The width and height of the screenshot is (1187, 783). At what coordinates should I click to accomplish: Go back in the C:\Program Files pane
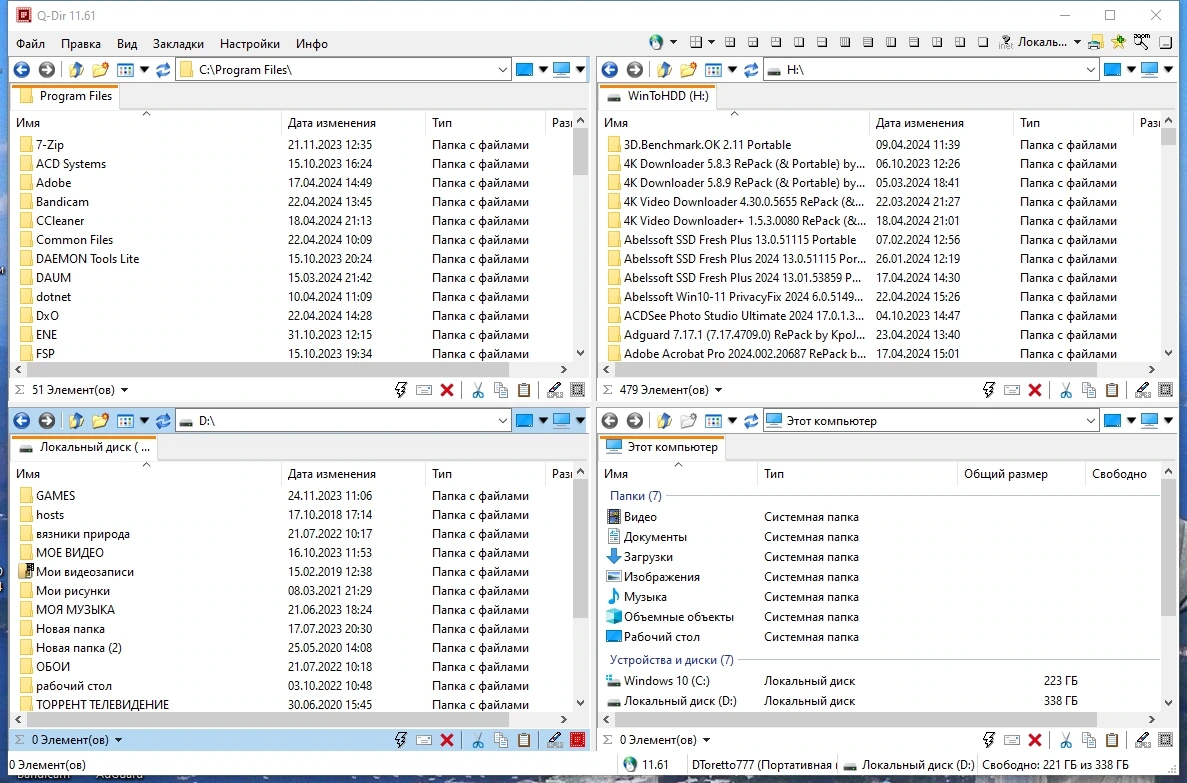pos(22,70)
